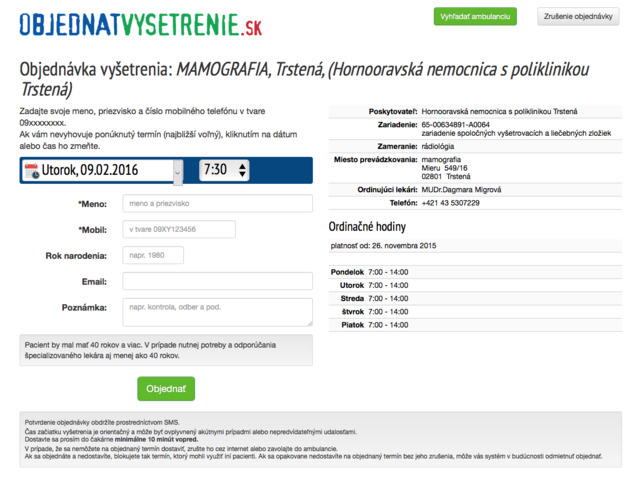Focus the Mobil phone number field
This screenshot has width=640, height=487.
179,229
